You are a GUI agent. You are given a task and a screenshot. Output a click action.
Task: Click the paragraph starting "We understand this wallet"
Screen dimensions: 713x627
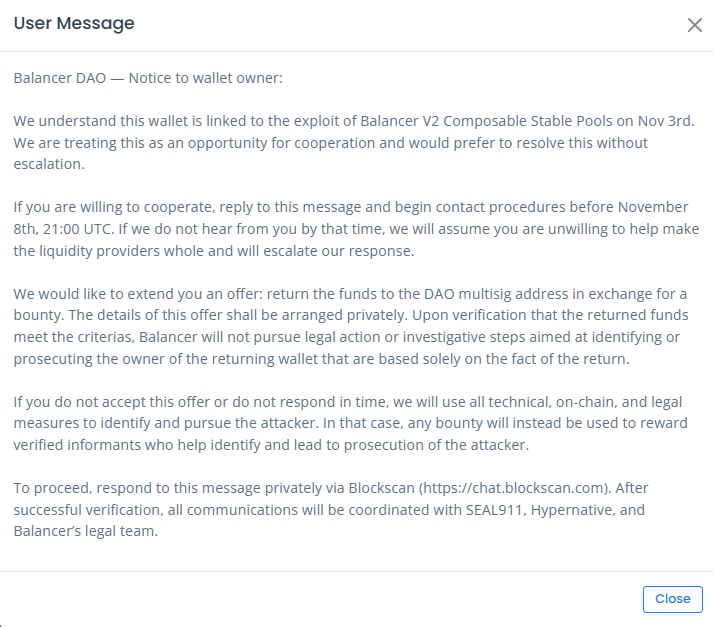pyautogui.click(x=350, y=142)
